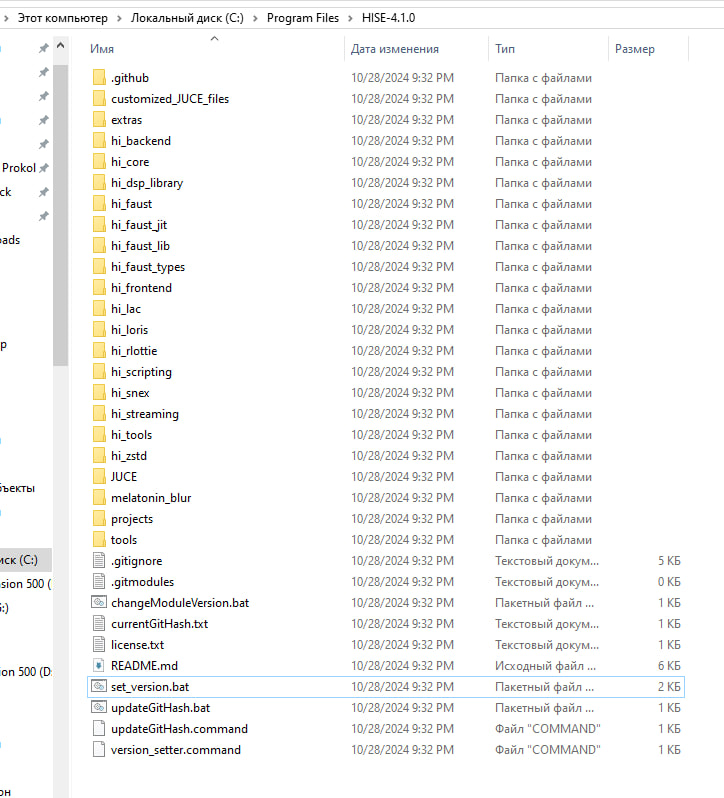Screen dimensions: 724x798
Task: Select the .gitmodules file name
Action: [x=142, y=582]
